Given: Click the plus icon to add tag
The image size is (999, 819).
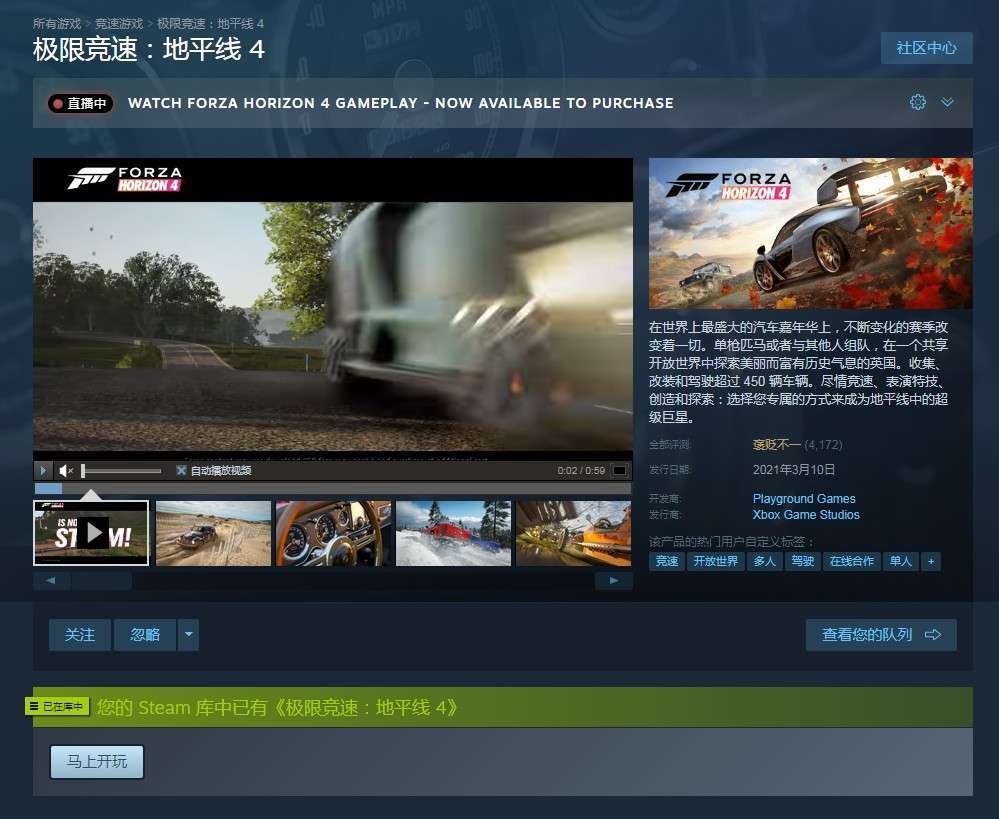Looking at the screenshot, I should pyautogui.click(x=931, y=562).
